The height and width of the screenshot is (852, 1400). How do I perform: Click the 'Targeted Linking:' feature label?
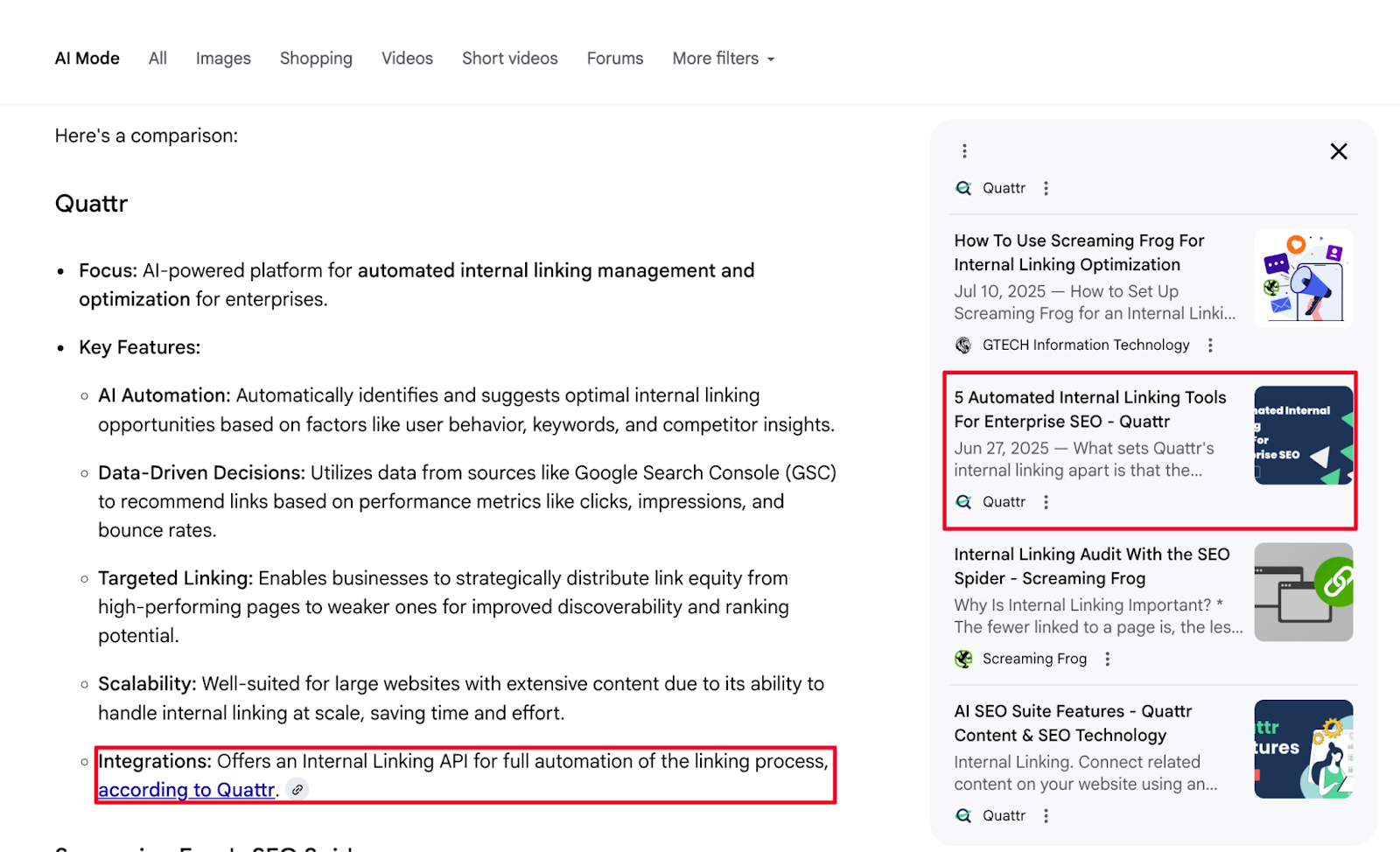click(x=175, y=578)
